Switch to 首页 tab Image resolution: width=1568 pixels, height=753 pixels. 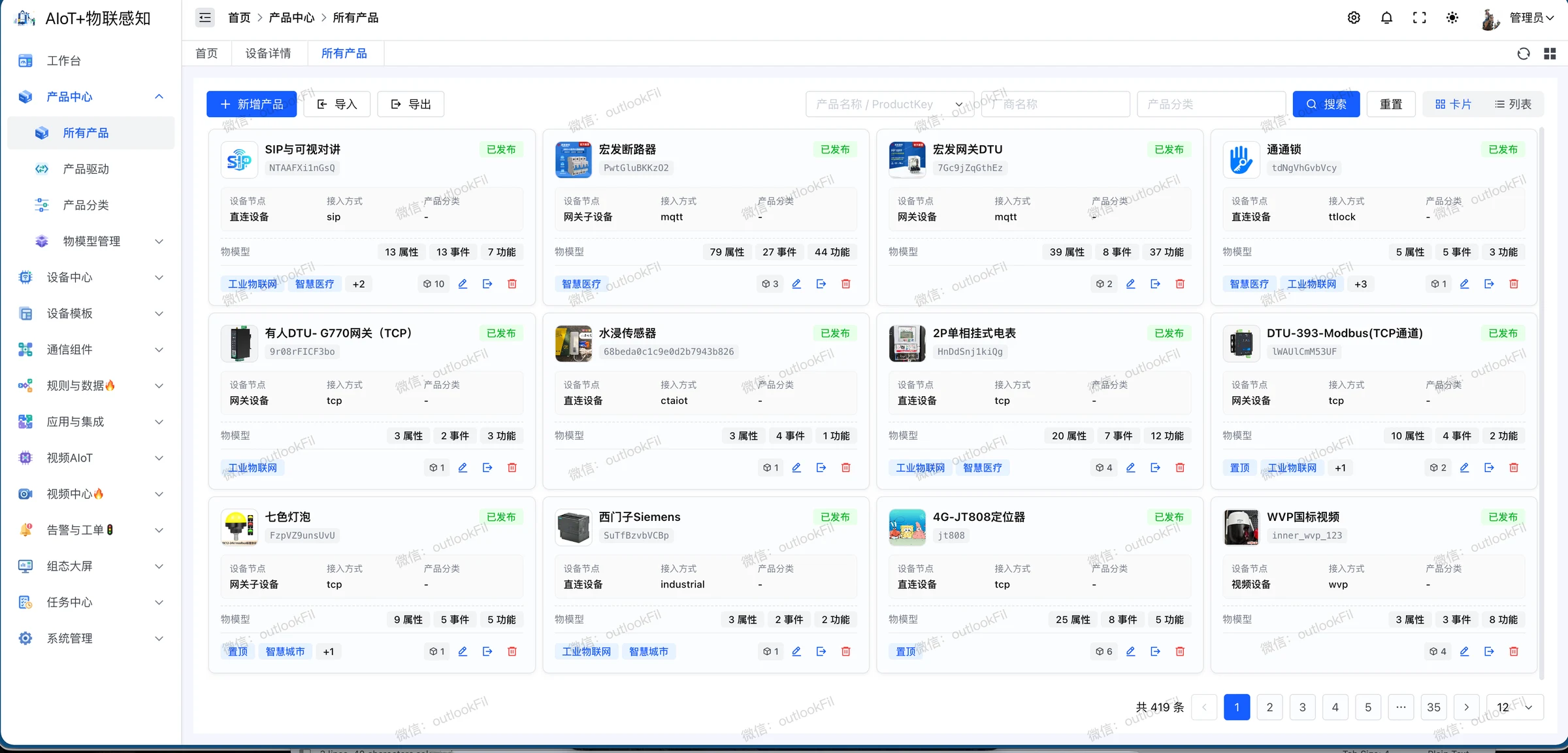pyautogui.click(x=206, y=54)
